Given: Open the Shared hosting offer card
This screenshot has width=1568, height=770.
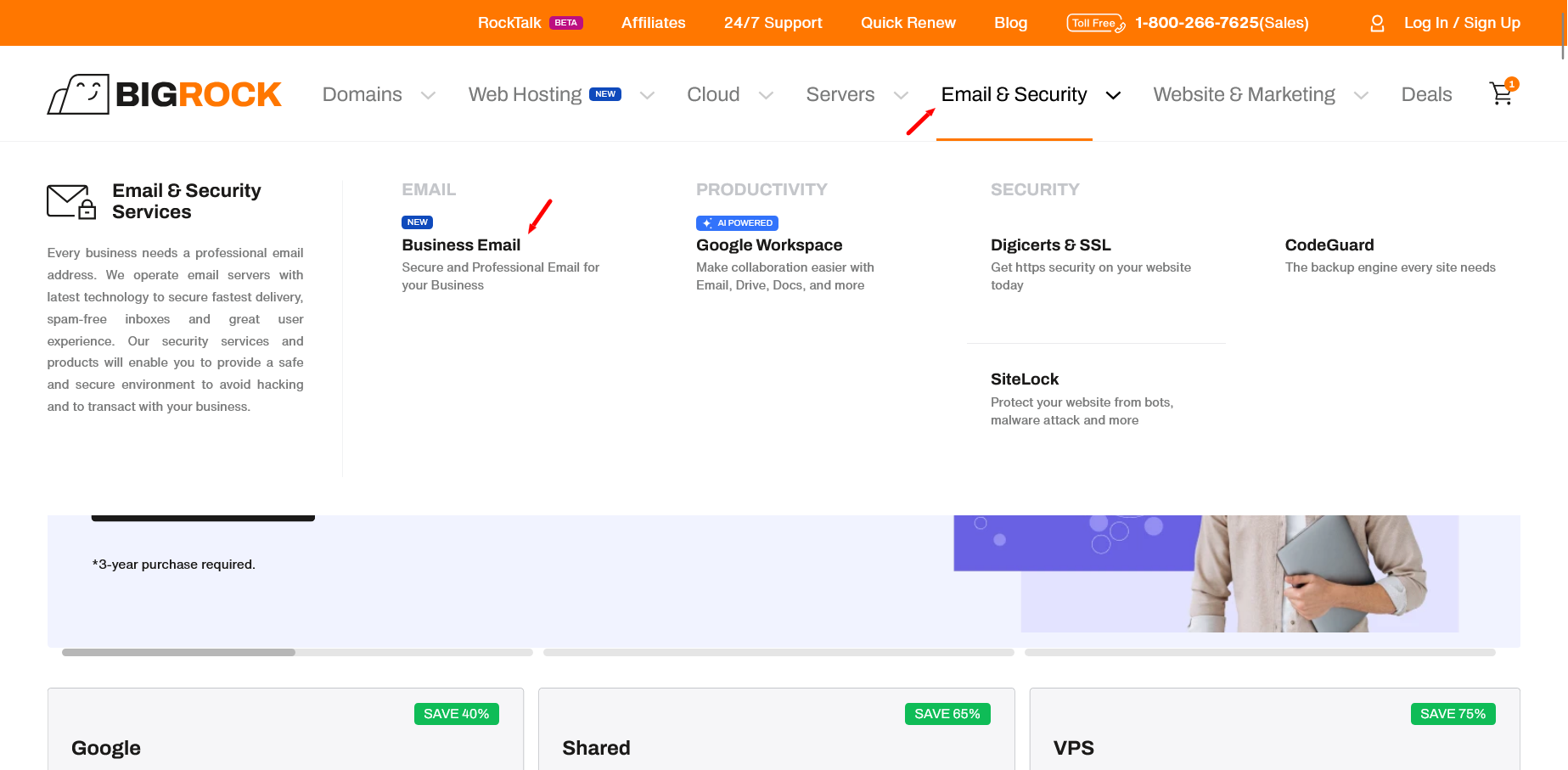Looking at the screenshot, I should pos(777,729).
